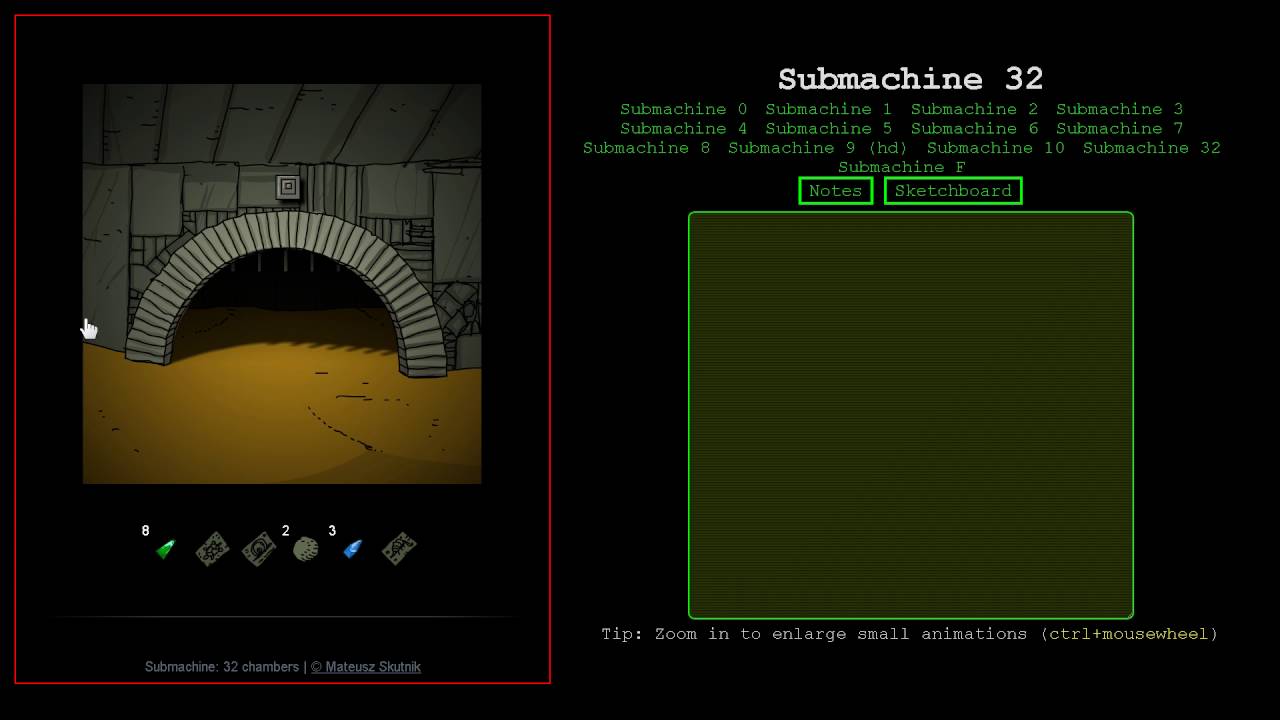Screen dimensions: 1280x720
Task: Open the Submachine F link
Action: pos(901,167)
